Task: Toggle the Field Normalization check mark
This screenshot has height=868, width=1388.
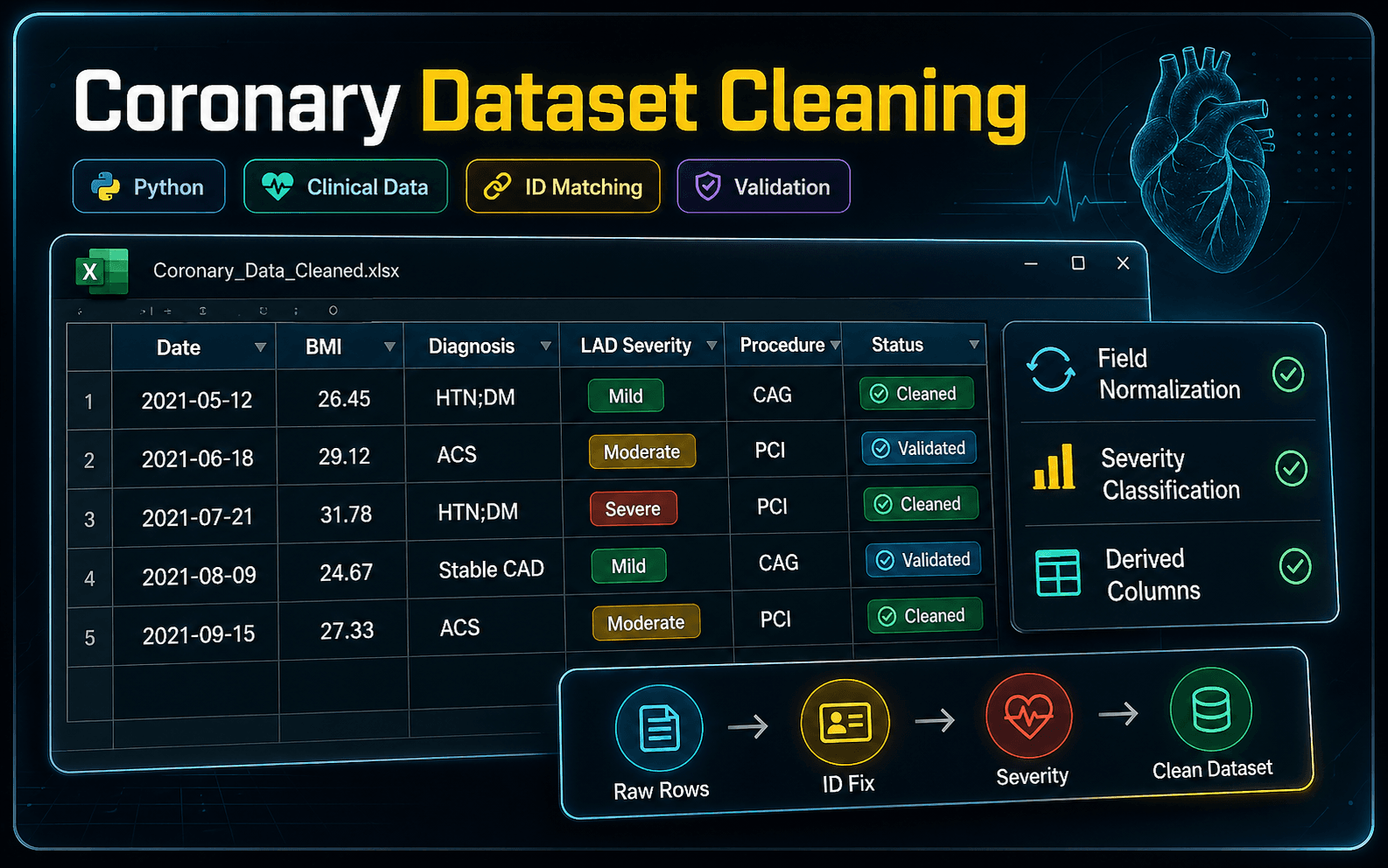Action: pos(1288,374)
